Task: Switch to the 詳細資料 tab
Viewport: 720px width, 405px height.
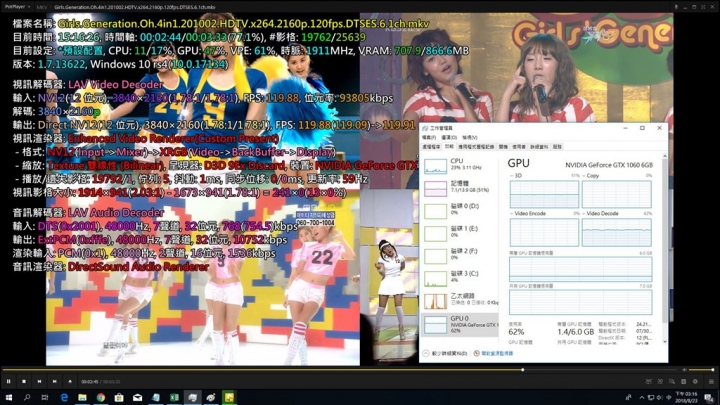Action: pyautogui.click(x=539, y=146)
